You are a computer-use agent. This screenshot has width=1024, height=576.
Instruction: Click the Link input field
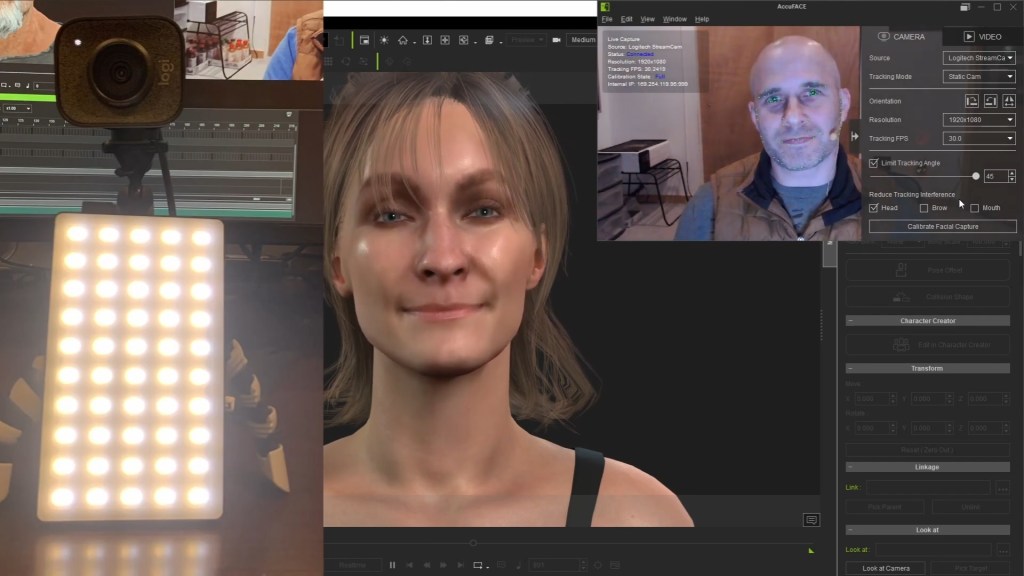pos(928,487)
